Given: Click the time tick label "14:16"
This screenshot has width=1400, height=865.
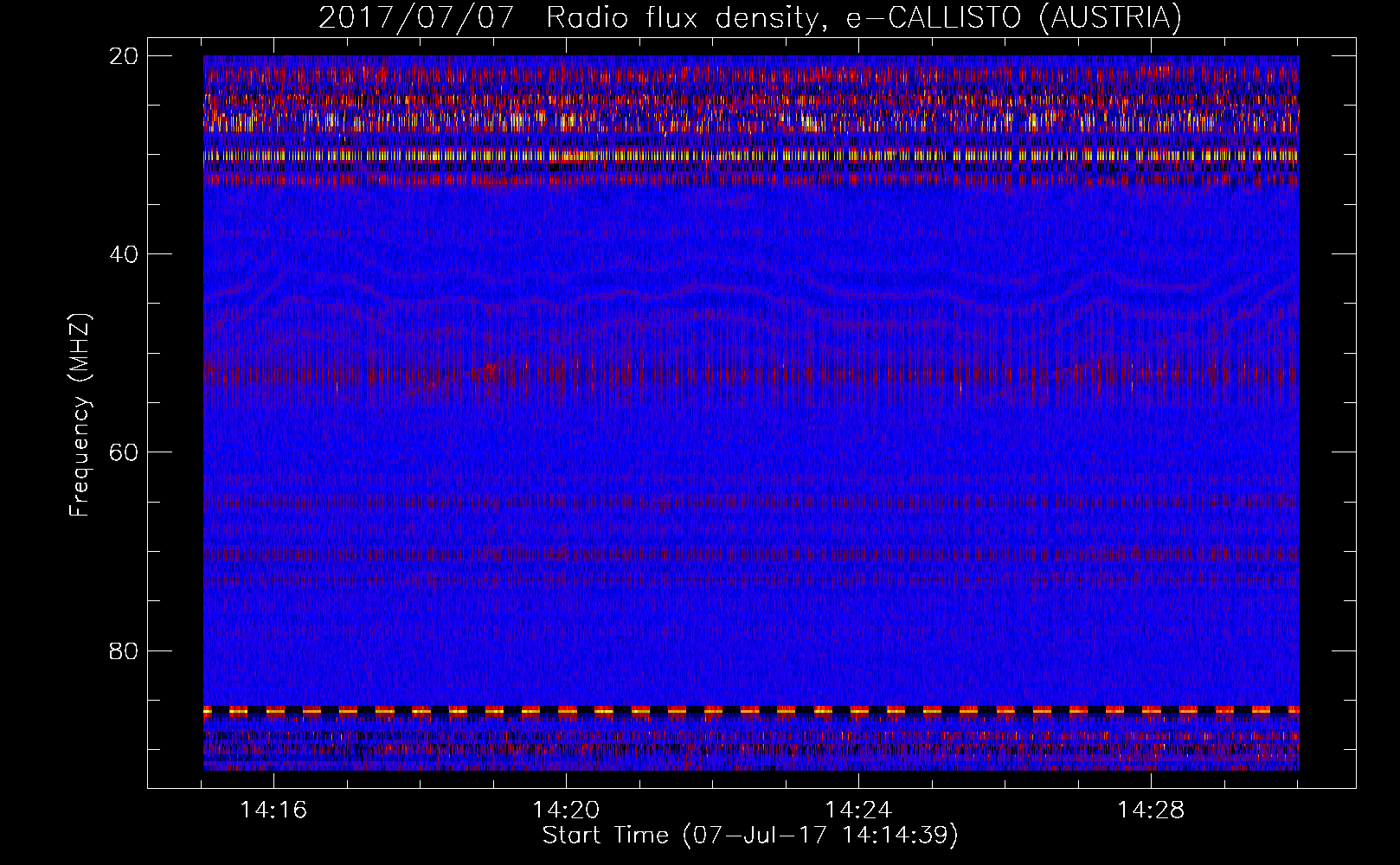Looking at the screenshot, I should pos(273,811).
